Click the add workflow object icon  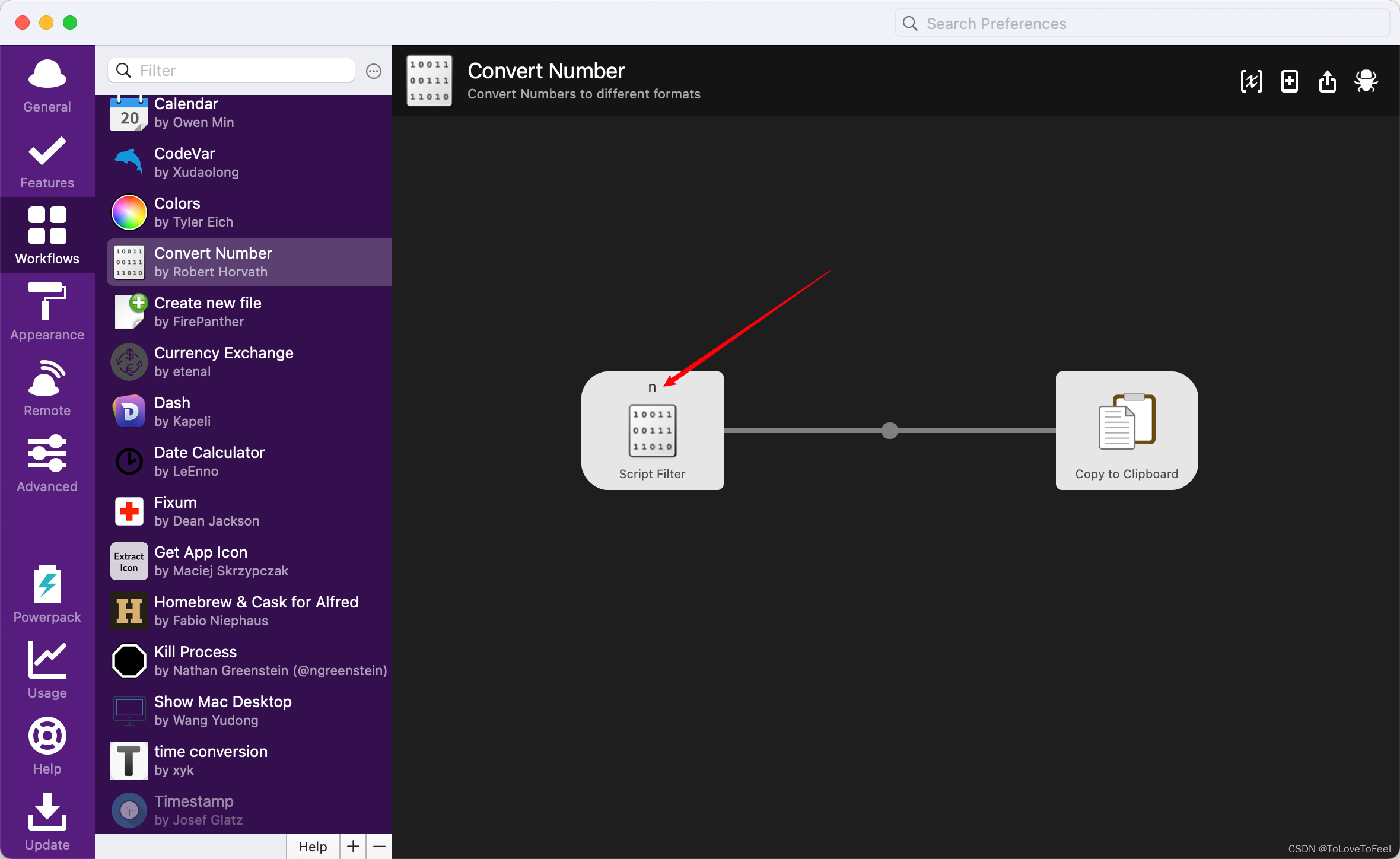click(1289, 81)
